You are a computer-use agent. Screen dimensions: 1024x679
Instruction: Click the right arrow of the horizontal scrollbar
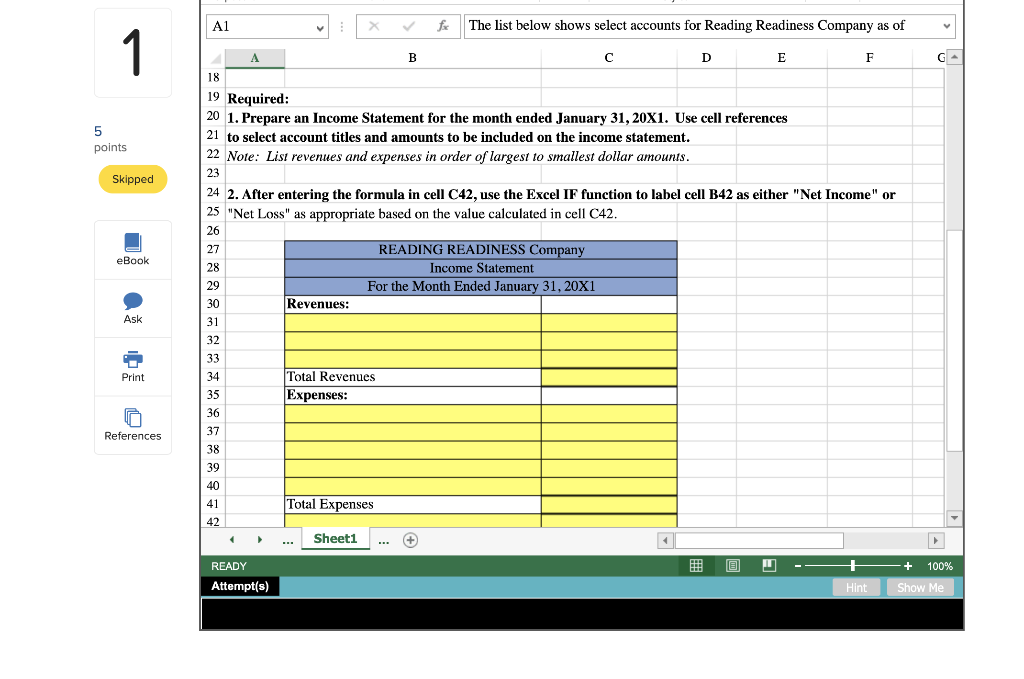(x=936, y=539)
